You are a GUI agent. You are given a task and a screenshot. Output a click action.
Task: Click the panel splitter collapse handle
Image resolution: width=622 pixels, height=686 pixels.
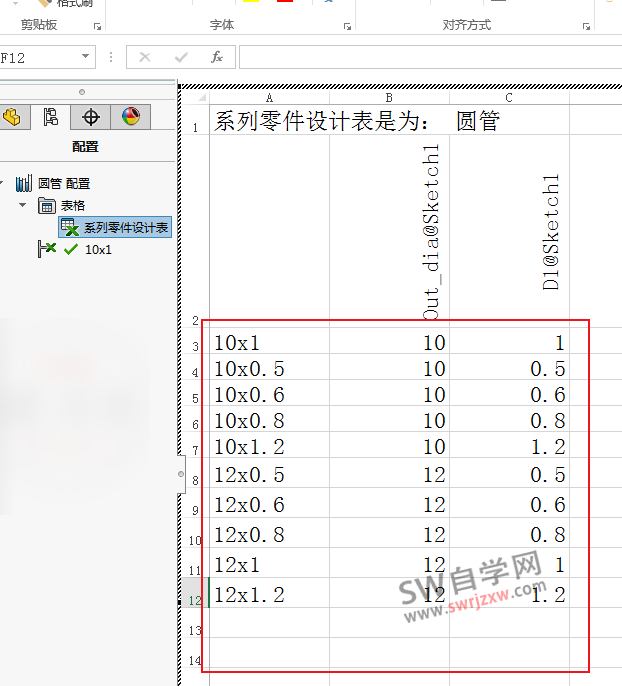click(x=181, y=474)
